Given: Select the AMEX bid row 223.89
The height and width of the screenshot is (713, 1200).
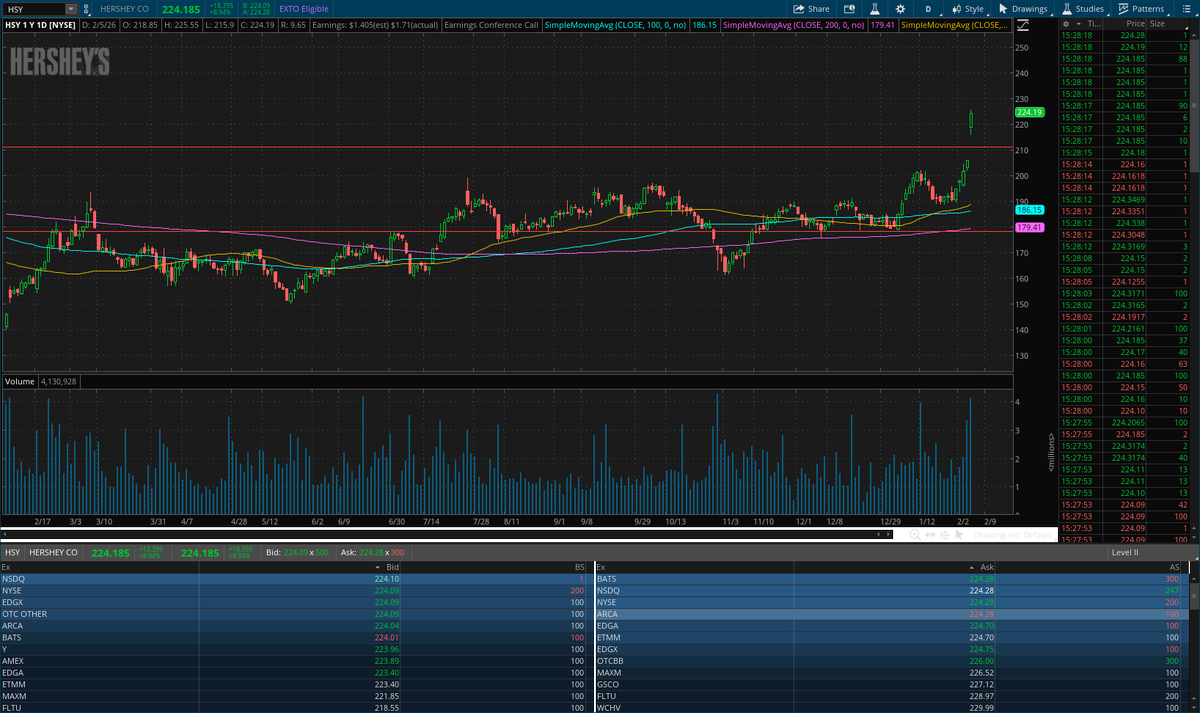Looking at the screenshot, I should point(295,660).
